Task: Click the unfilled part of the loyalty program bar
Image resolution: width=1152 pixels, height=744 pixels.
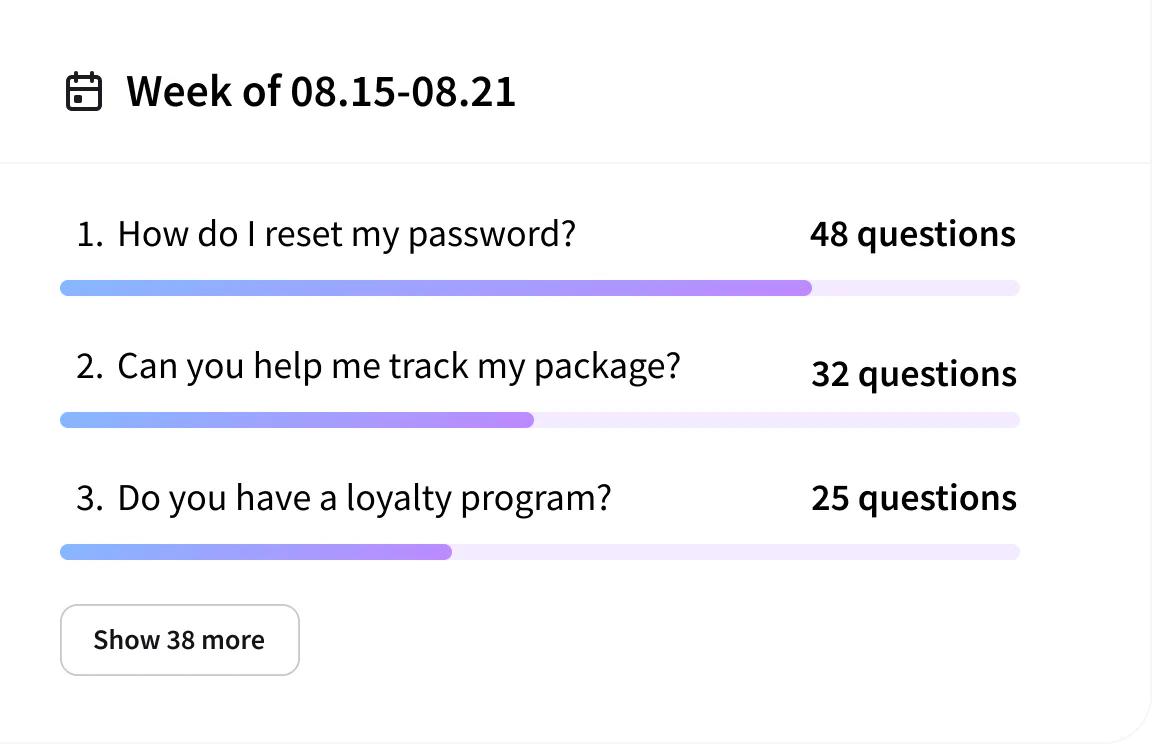Action: [x=735, y=552]
